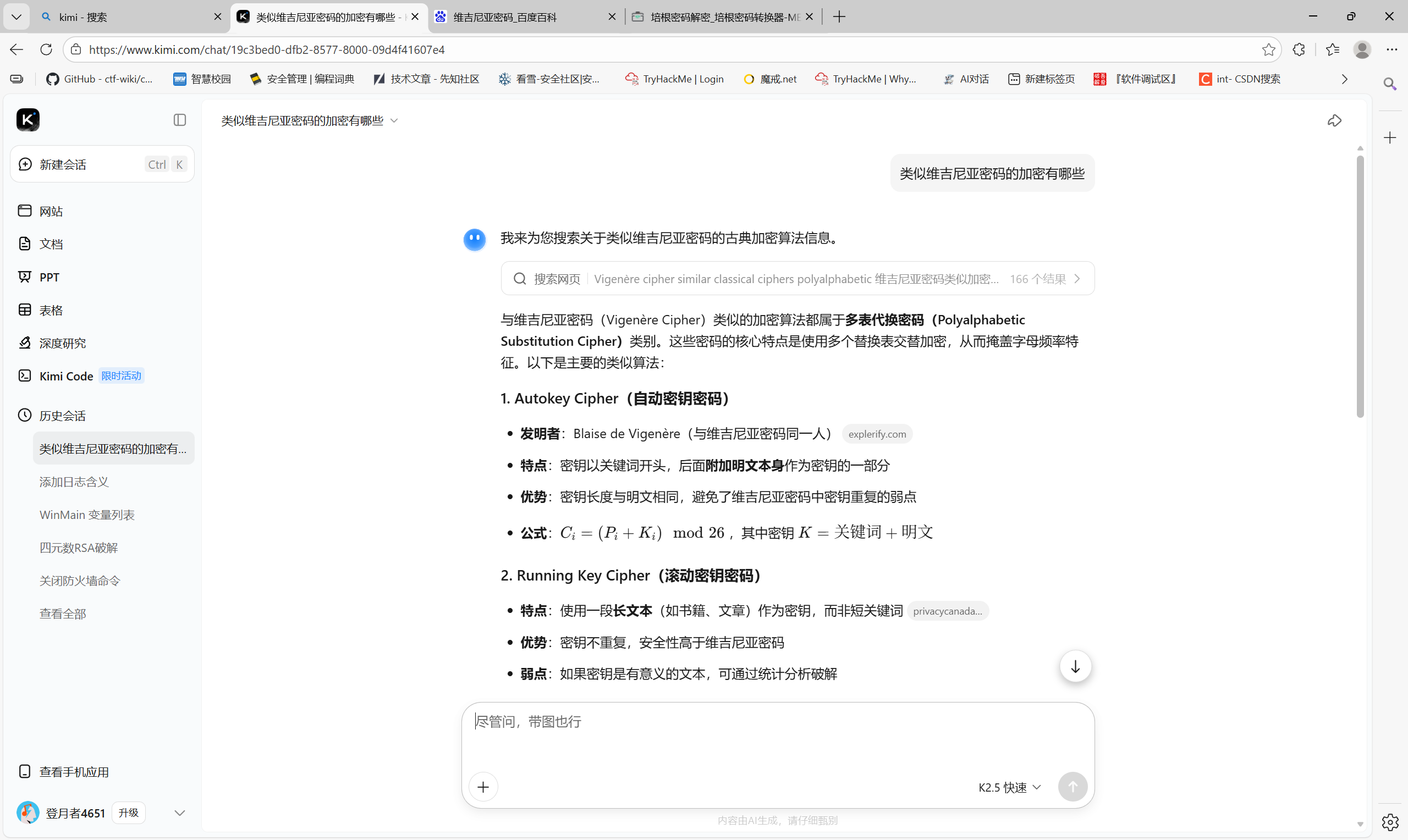This screenshot has width=1408, height=840.
Task: Open Kimi Code from sidebar
Action: tap(65, 376)
